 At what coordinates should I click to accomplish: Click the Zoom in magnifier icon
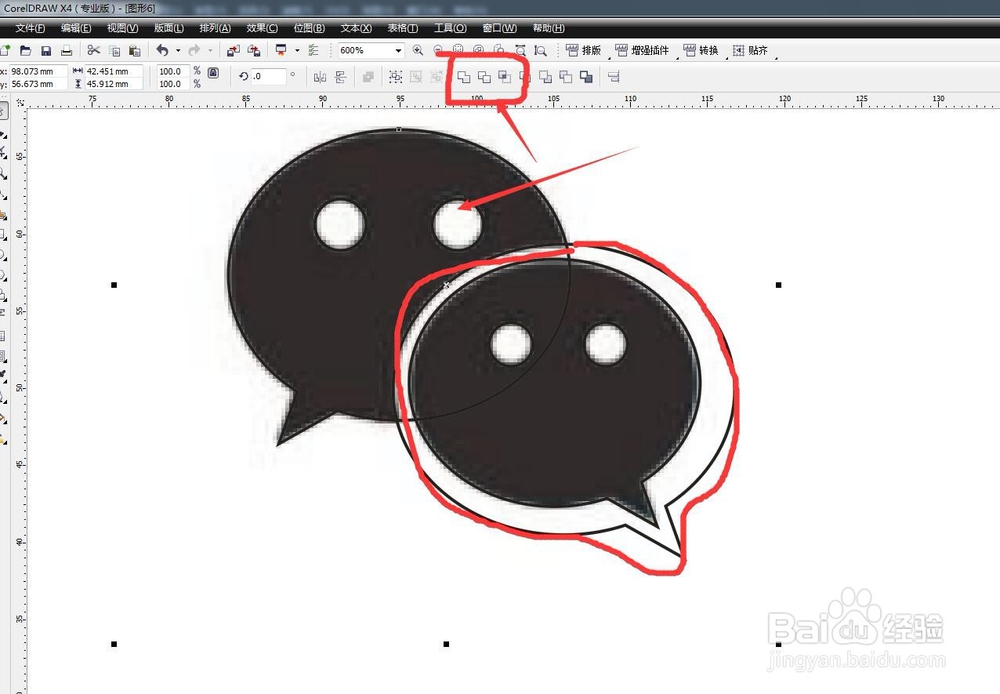coord(418,50)
